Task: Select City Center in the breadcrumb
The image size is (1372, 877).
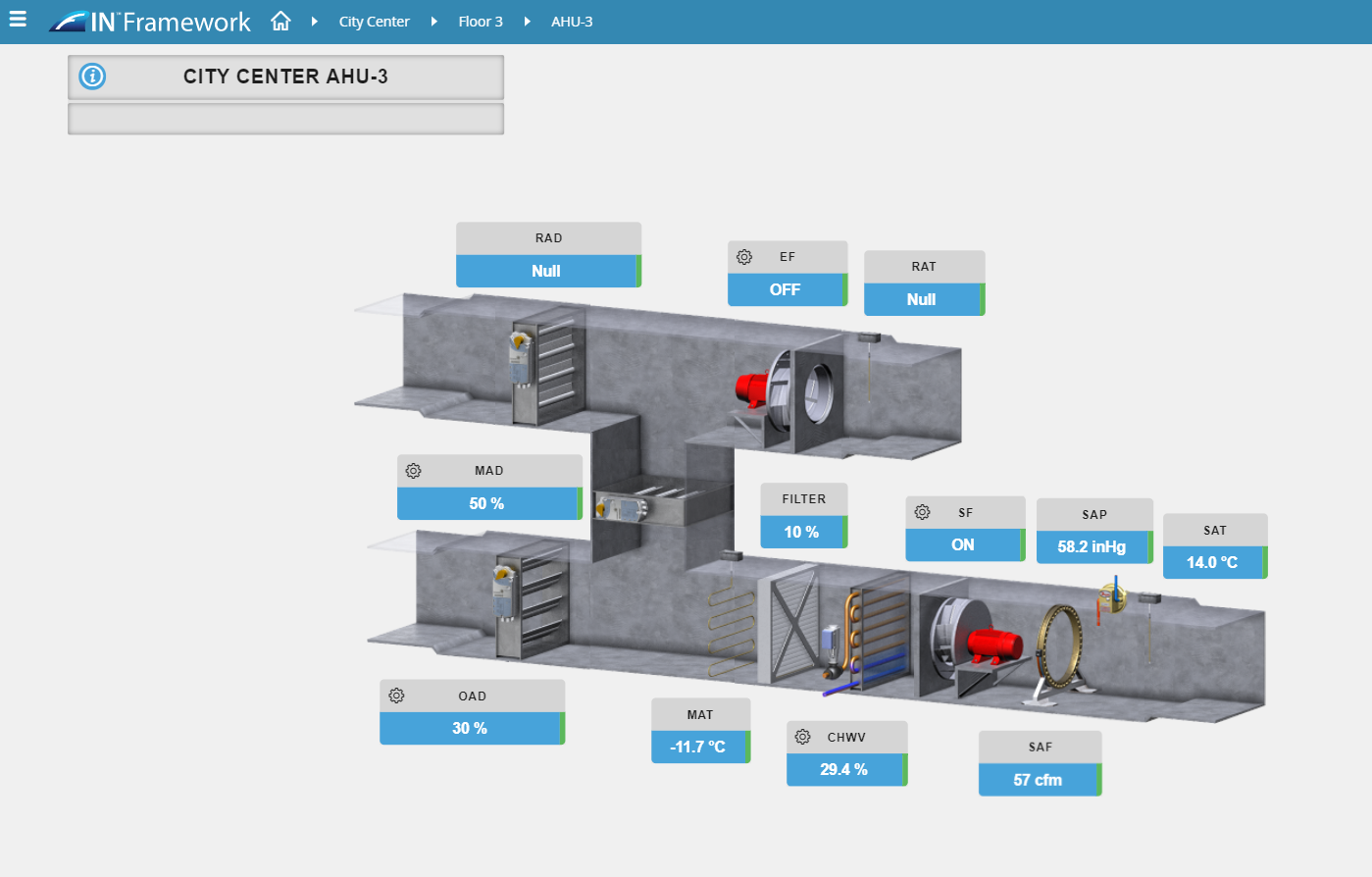Action: pyautogui.click(x=374, y=21)
